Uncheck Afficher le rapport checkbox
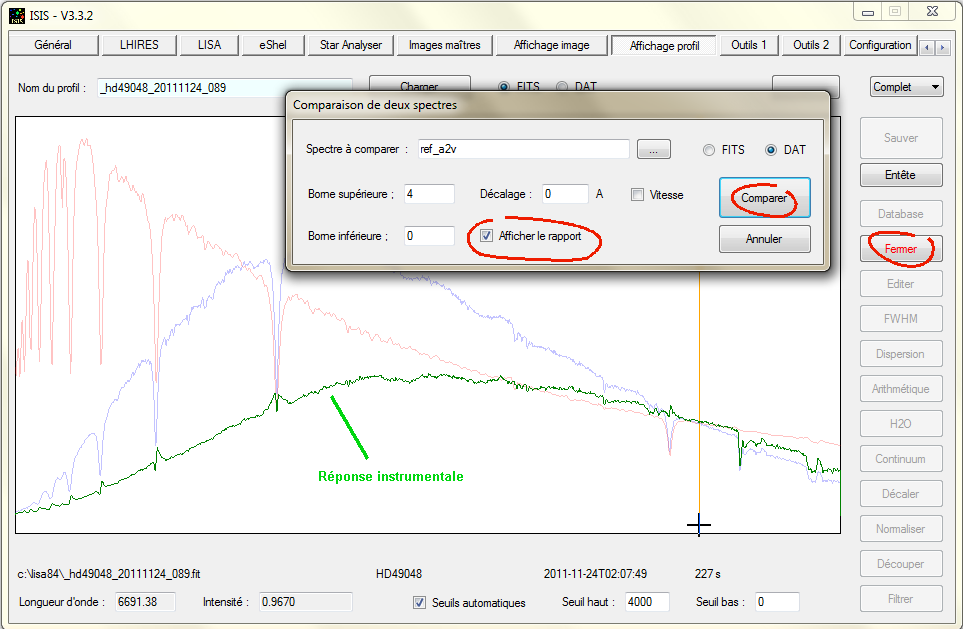This screenshot has width=963, height=629. (487, 236)
